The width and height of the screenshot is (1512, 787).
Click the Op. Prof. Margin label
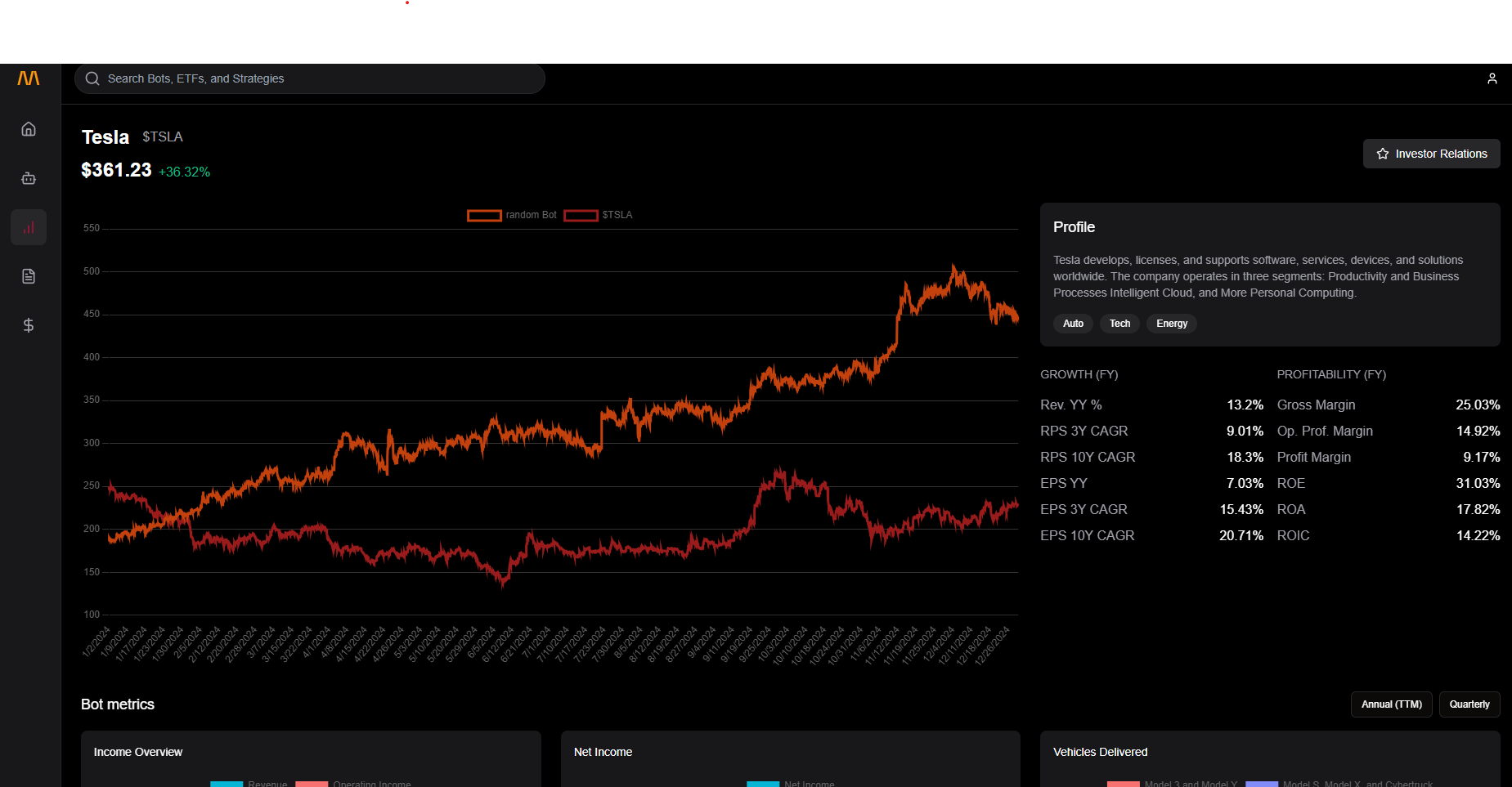coord(1325,432)
